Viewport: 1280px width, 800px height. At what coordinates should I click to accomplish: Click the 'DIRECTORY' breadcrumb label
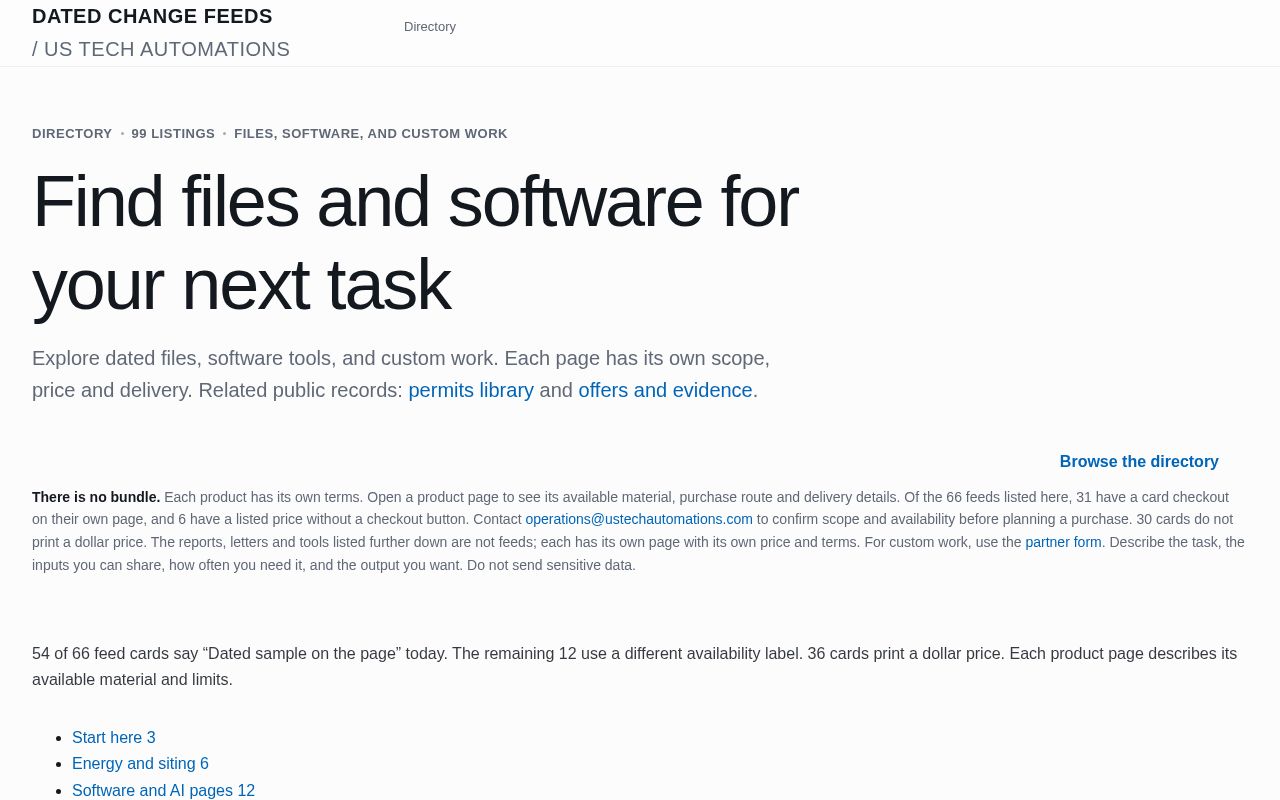coord(72,134)
